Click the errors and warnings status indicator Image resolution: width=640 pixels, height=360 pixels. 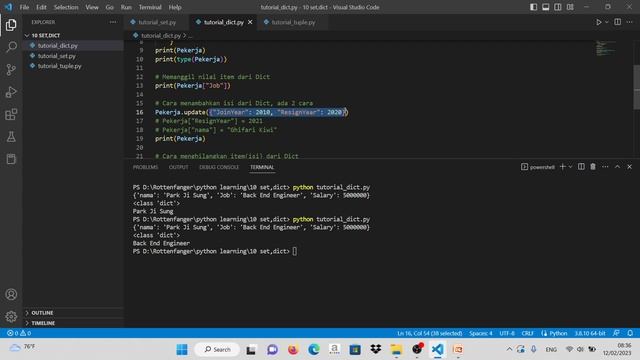pyautogui.click(x=19, y=333)
